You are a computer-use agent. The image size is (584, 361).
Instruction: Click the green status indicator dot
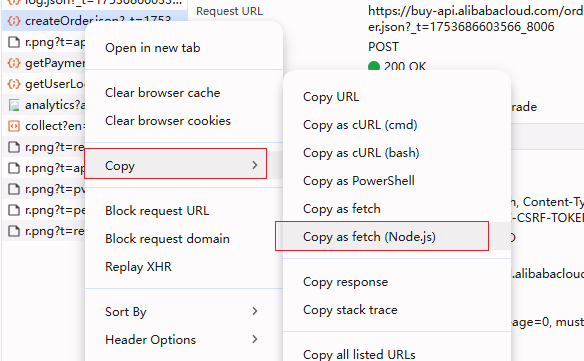[x=374, y=67]
